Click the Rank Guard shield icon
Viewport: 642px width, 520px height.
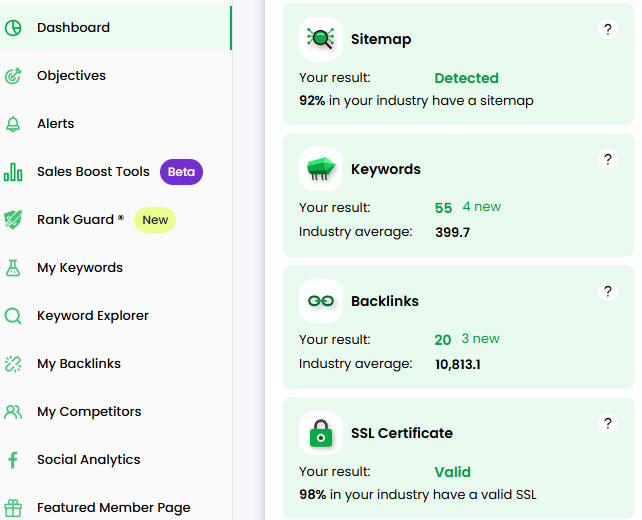13,219
